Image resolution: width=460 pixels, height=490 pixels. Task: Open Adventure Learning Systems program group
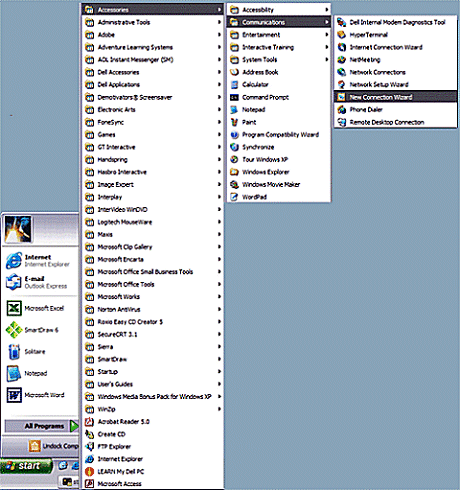coord(153,47)
